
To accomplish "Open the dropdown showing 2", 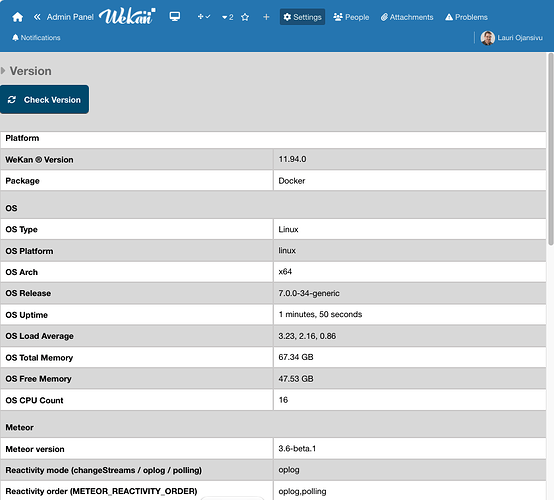I will tap(227, 17).
